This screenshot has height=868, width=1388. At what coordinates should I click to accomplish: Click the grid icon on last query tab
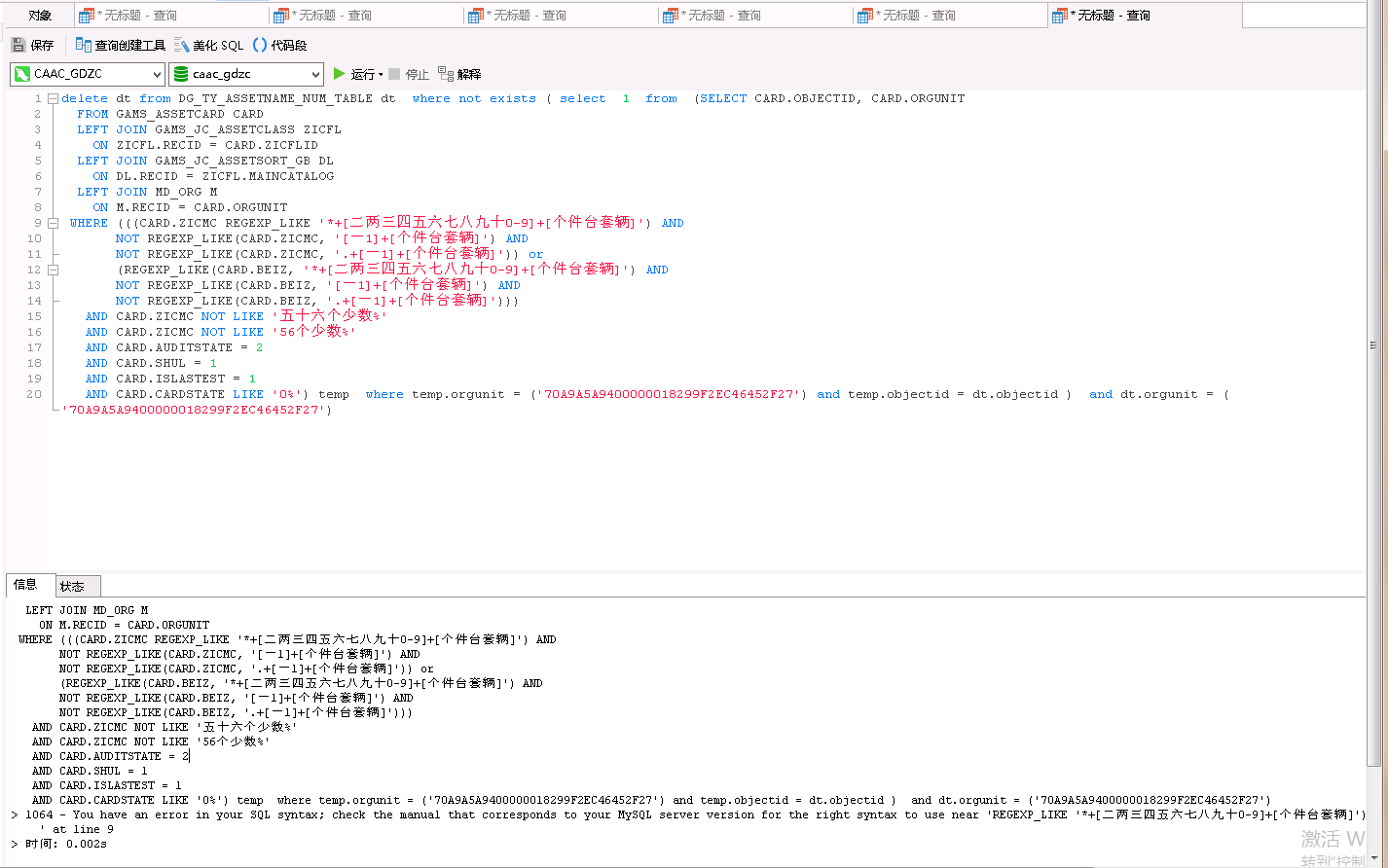point(1060,16)
